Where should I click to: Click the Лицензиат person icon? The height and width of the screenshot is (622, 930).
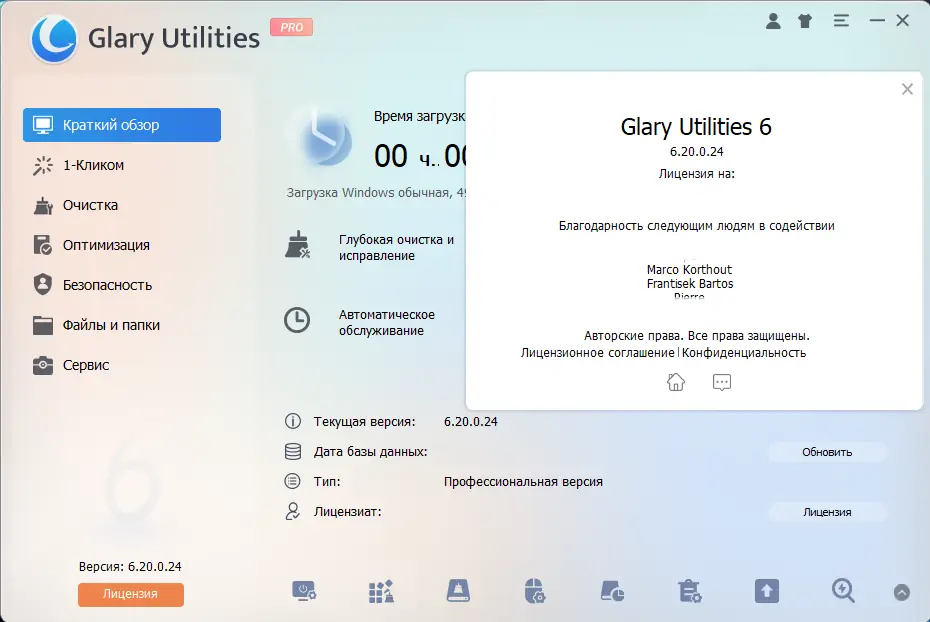(292, 511)
